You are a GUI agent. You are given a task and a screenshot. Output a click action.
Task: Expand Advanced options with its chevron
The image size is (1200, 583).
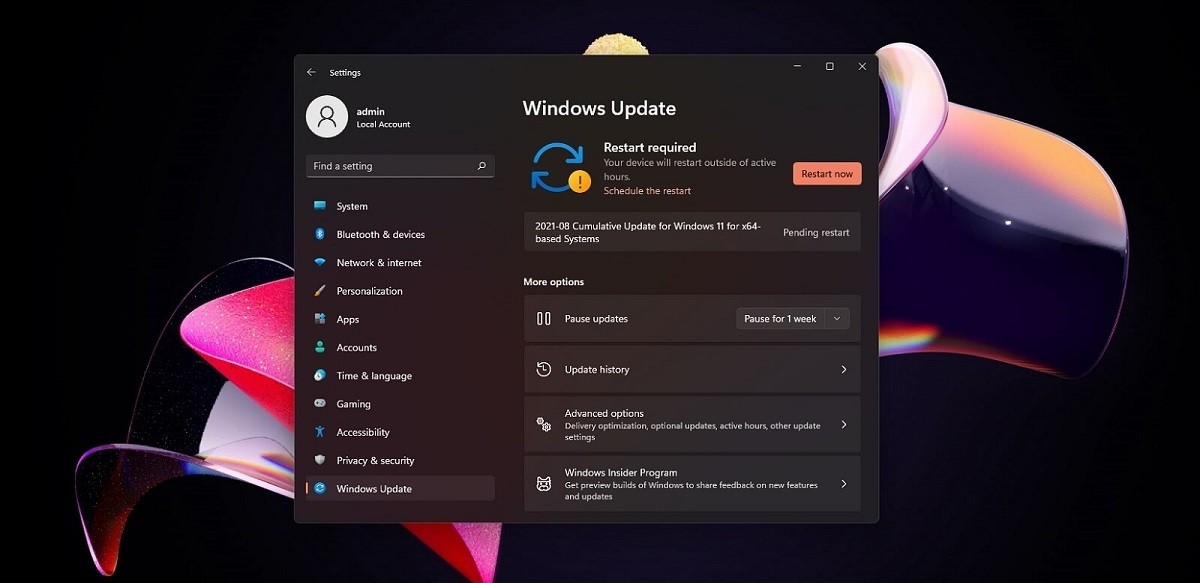(844, 424)
